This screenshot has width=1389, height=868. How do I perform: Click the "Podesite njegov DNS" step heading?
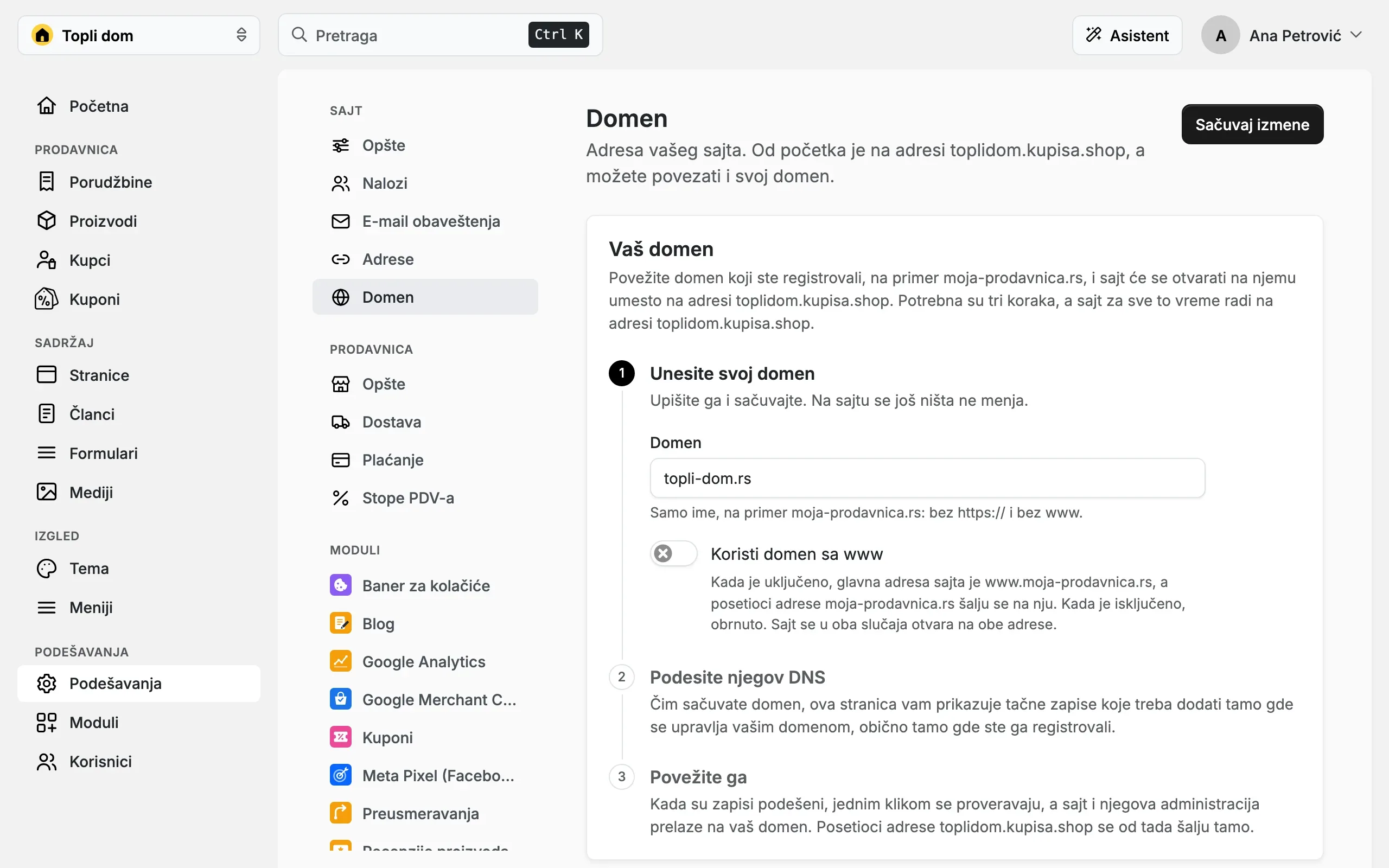coord(737,677)
